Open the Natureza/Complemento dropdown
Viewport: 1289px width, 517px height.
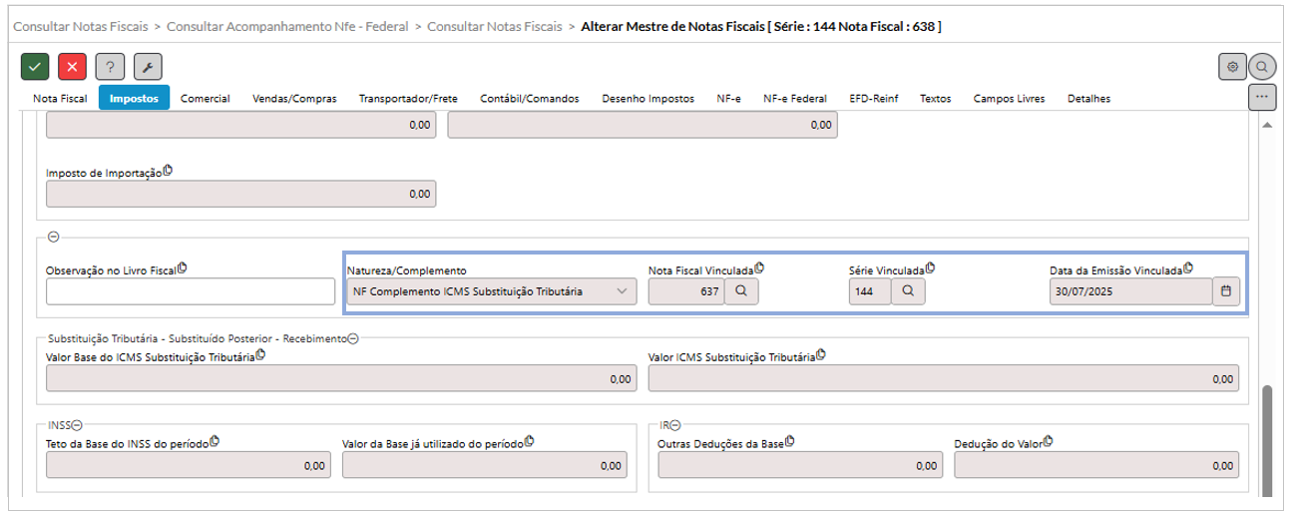click(x=491, y=291)
